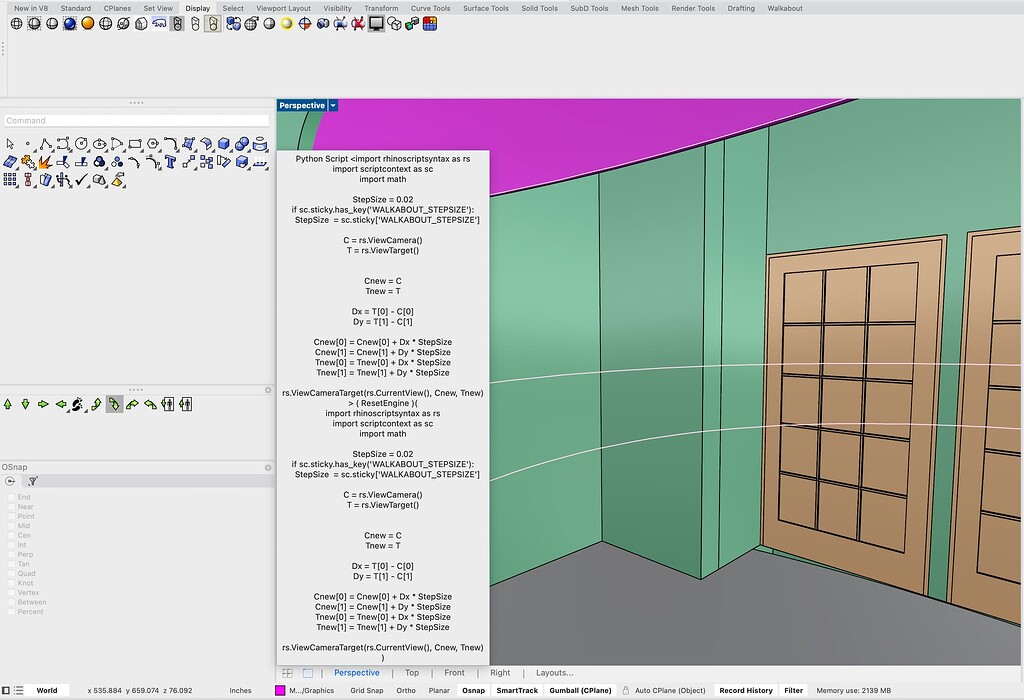Screen dimensions: 1024x700
Task: Click the Circle tool icon
Action: 82,145
